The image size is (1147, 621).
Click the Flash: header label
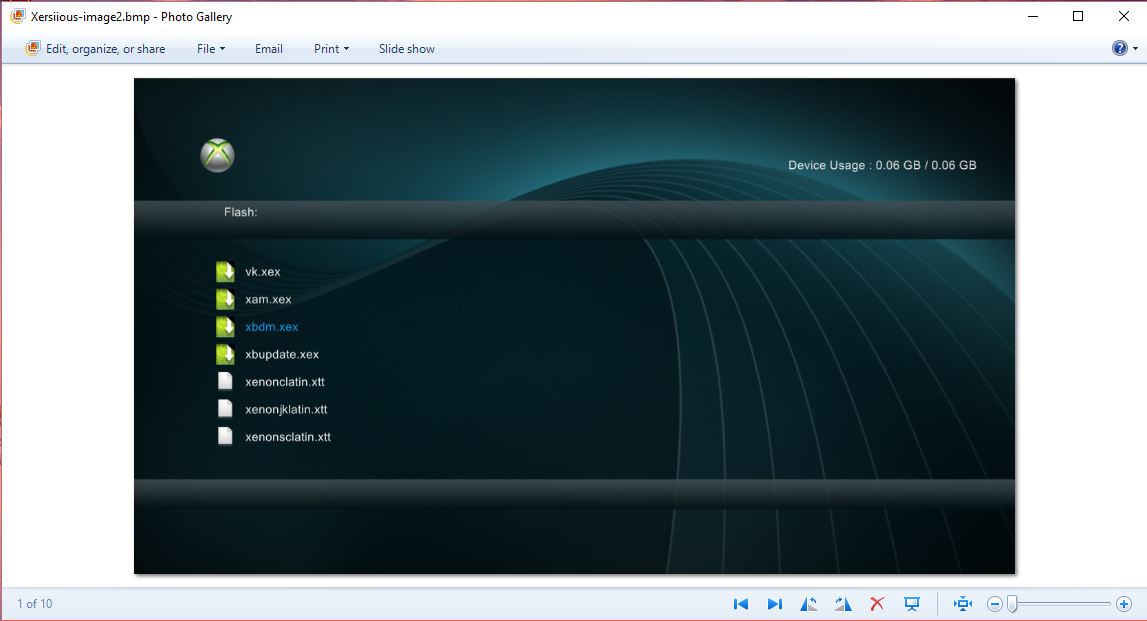point(241,212)
